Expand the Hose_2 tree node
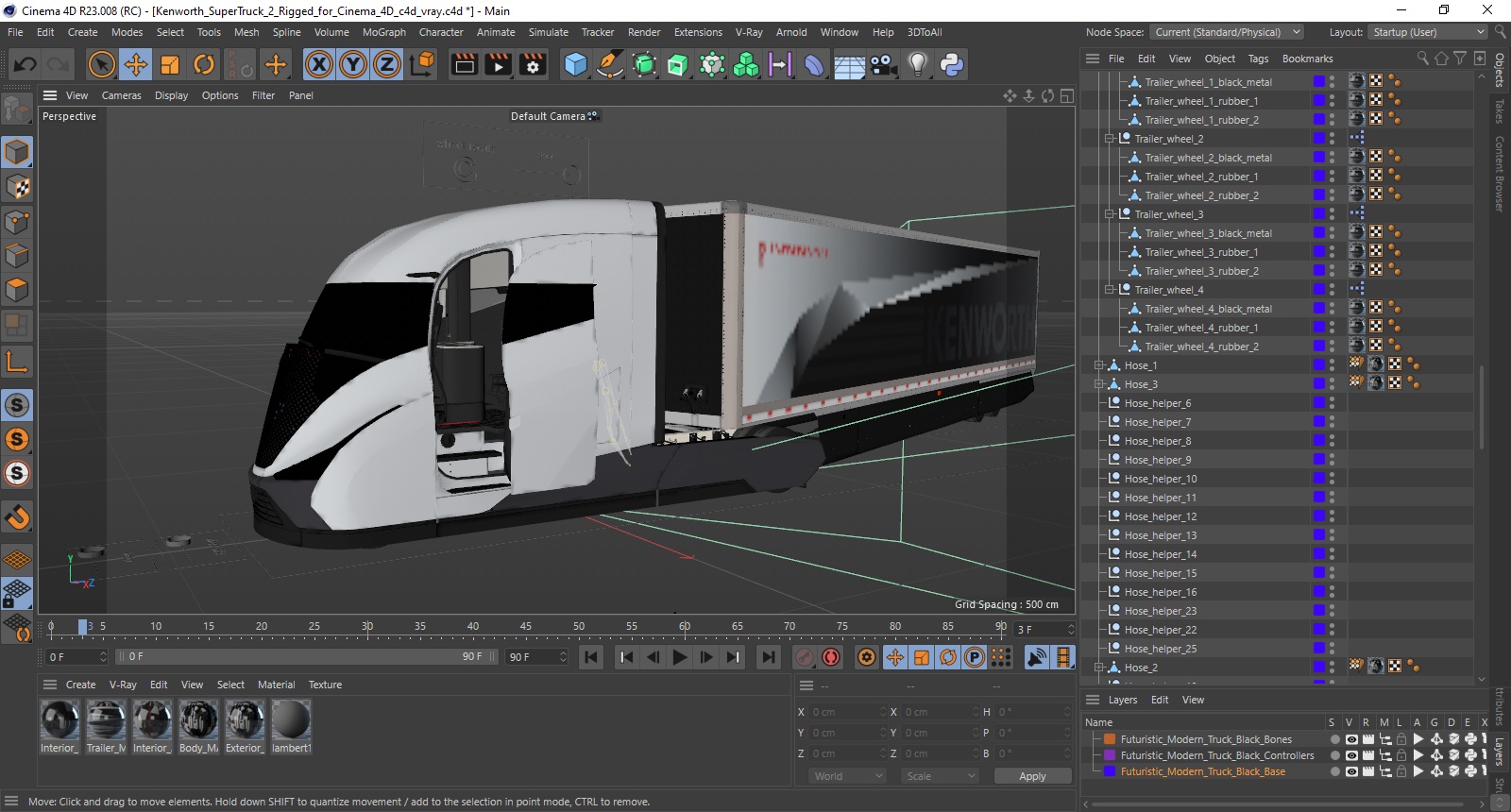 tap(1099, 668)
